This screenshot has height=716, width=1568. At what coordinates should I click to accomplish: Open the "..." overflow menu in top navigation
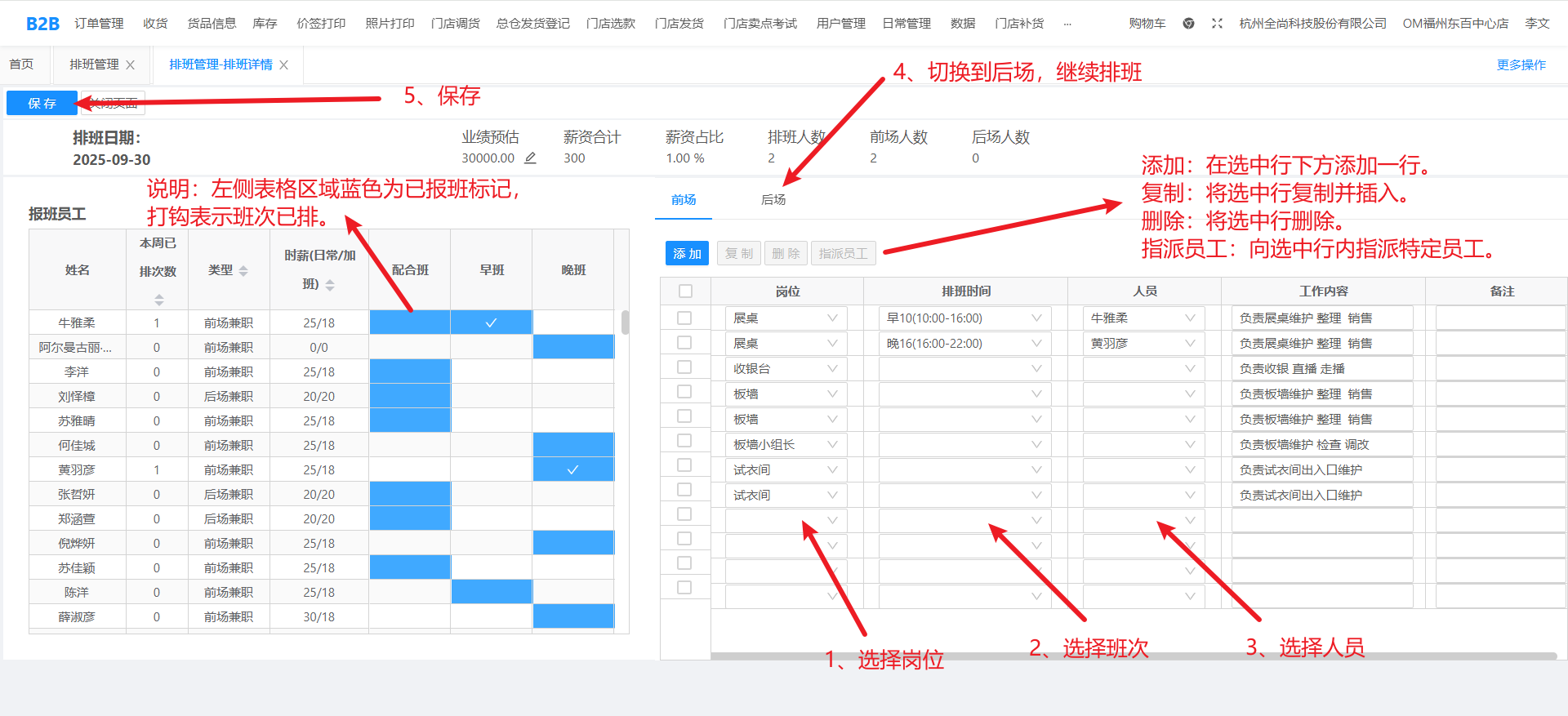(1067, 24)
